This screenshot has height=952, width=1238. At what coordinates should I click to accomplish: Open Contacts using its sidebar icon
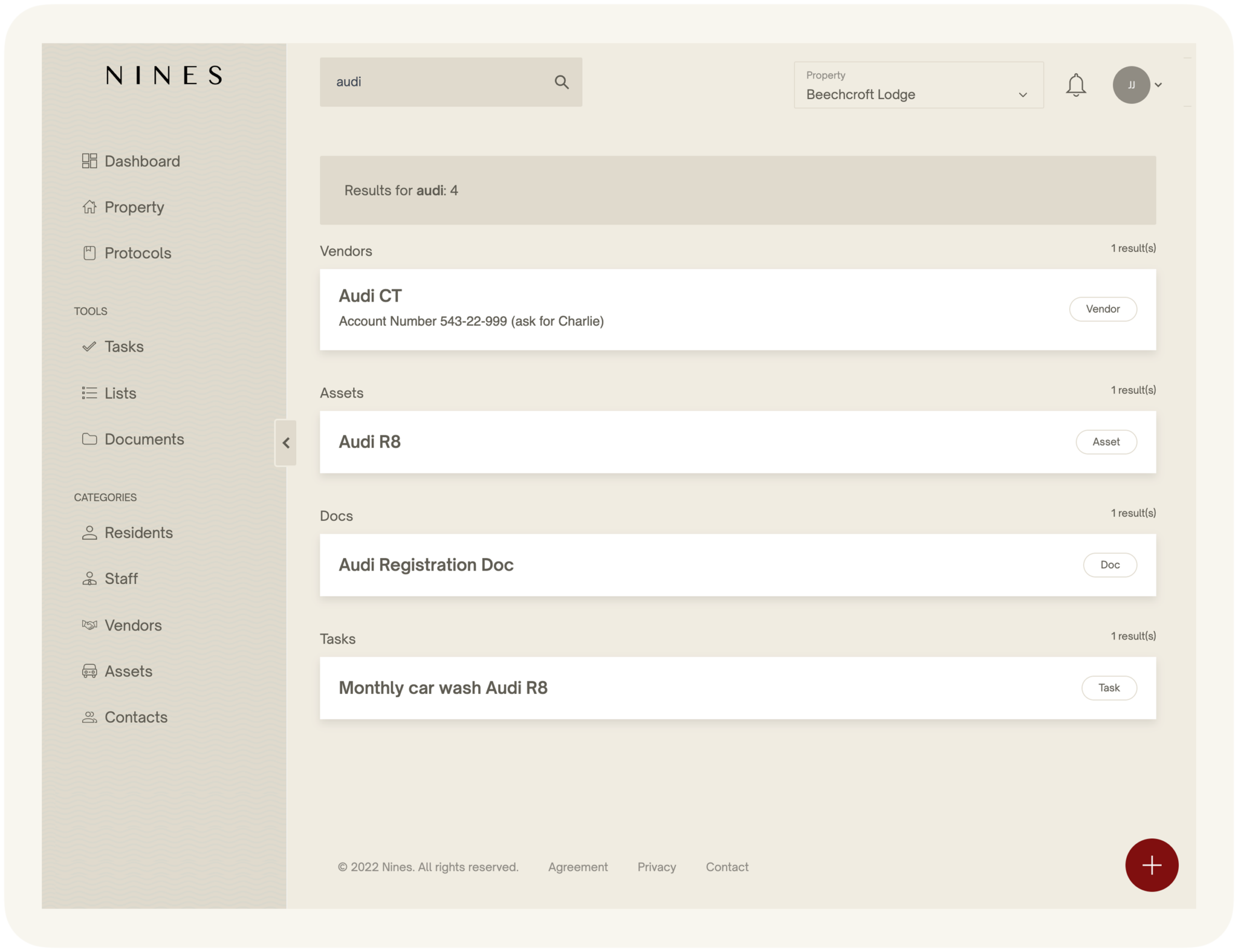point(89,717)
